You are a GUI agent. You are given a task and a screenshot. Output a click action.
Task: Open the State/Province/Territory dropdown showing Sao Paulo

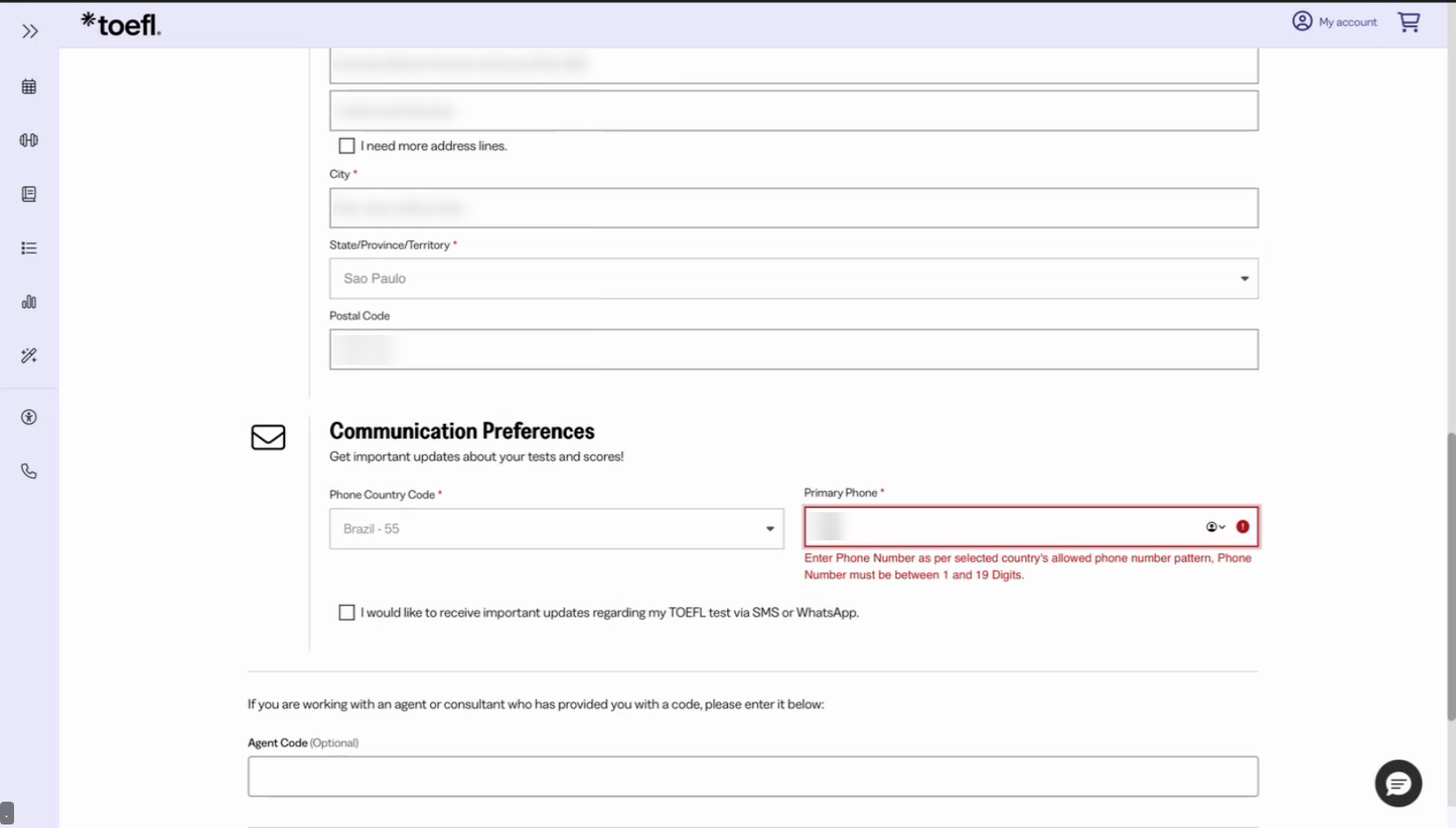(x=794, y=278)
